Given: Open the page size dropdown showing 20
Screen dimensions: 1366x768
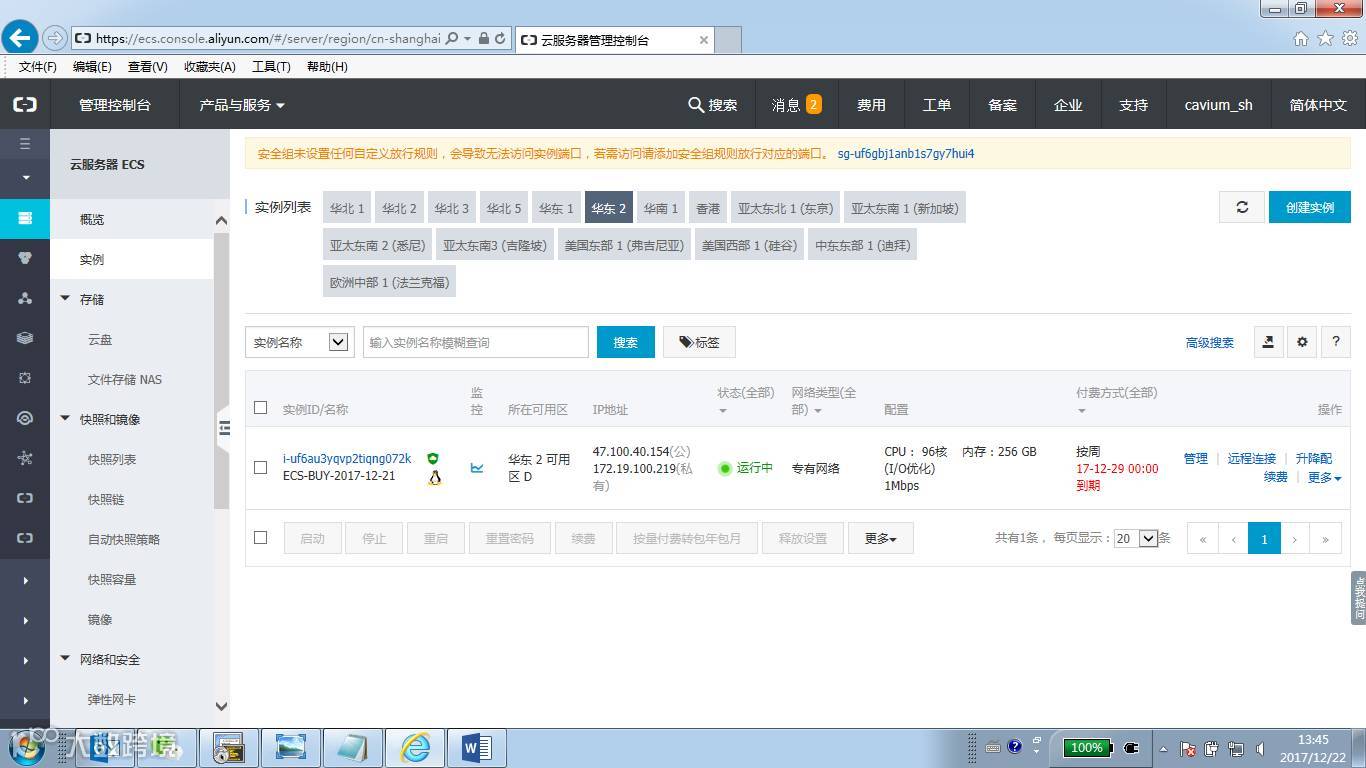Looking at the screenshot, I should tap(1135, 538).
